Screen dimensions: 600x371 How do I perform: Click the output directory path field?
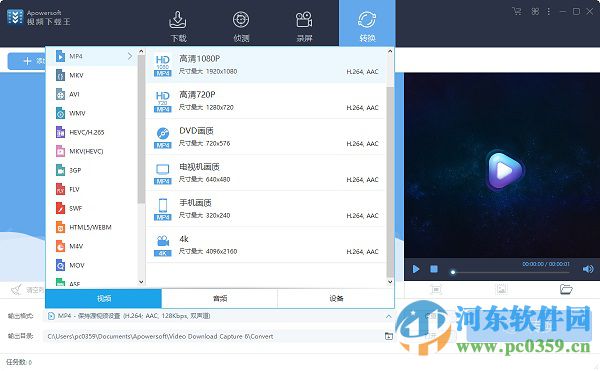tap(213, 337)
